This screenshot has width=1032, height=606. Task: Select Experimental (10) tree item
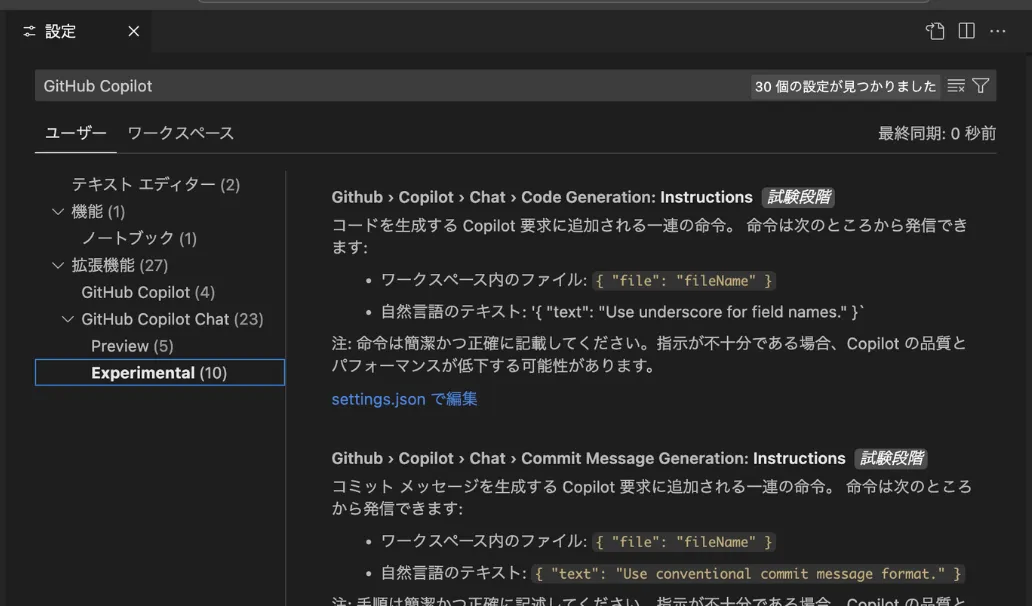[159, 373]
